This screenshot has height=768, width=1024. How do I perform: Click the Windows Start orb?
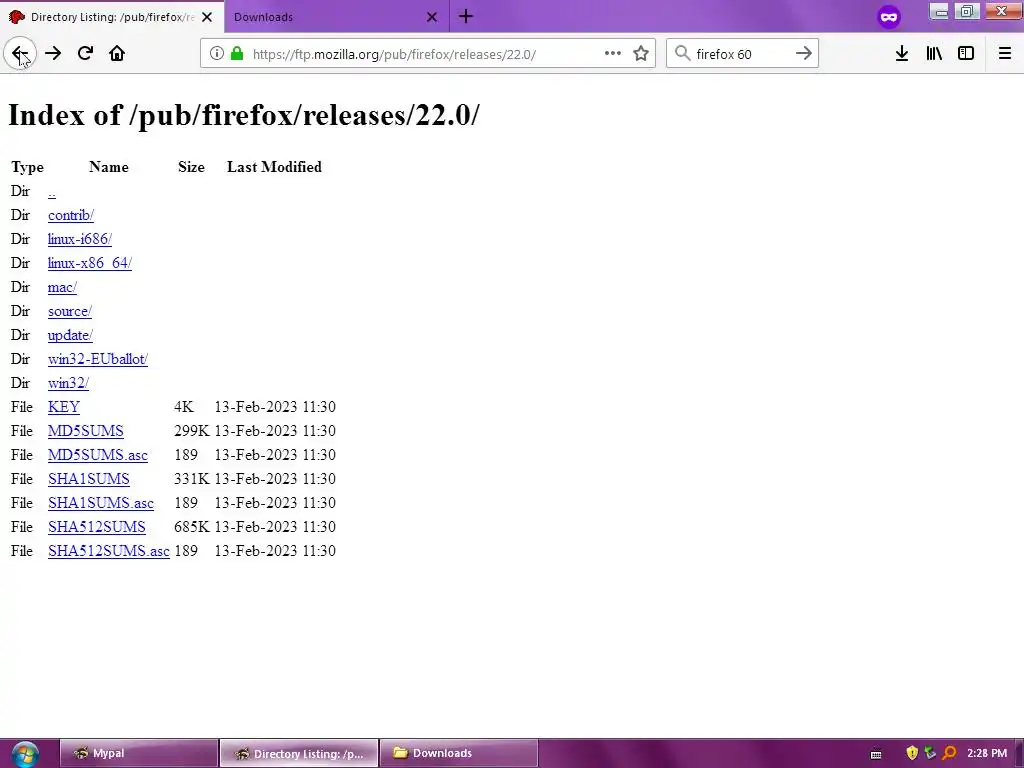25,754
